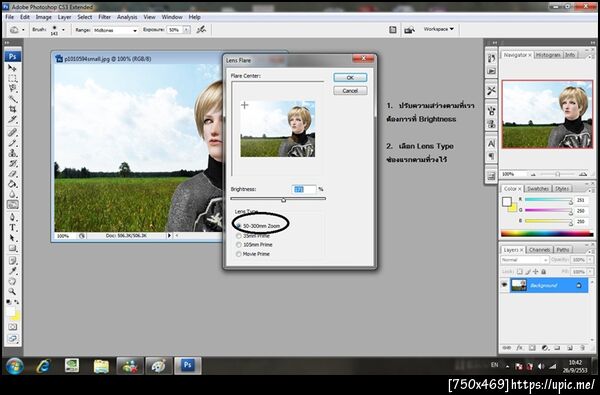Open the Range Midtones dropdown
600x395 pixels.
pos(115,30)
